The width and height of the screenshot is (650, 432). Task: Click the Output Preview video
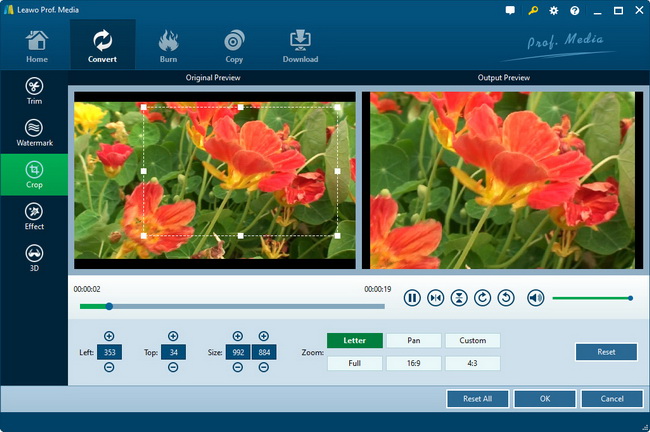coord(502,180)
